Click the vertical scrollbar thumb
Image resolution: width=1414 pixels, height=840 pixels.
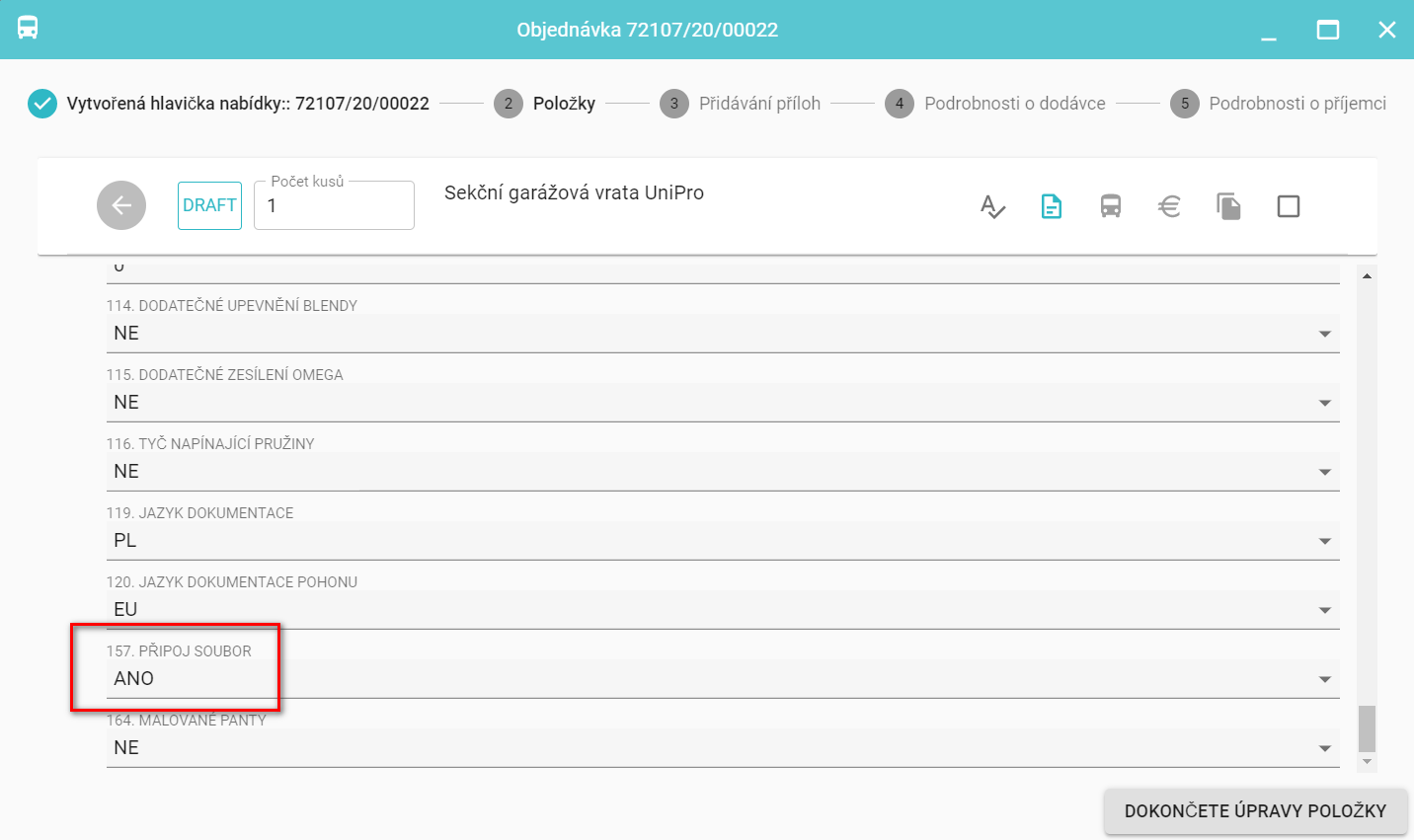1367,728
